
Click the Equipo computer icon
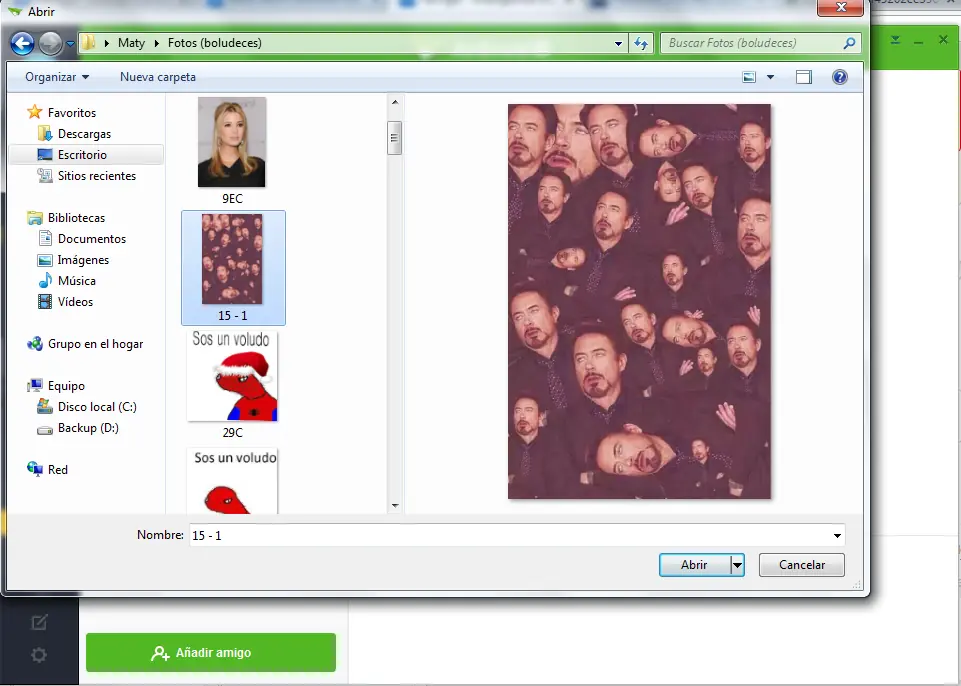click(35, 386)
